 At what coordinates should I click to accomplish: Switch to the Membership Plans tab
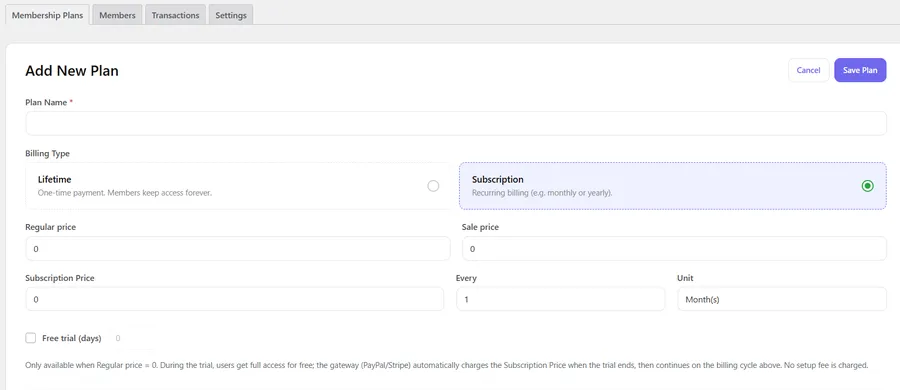click(x=48, y=15)
